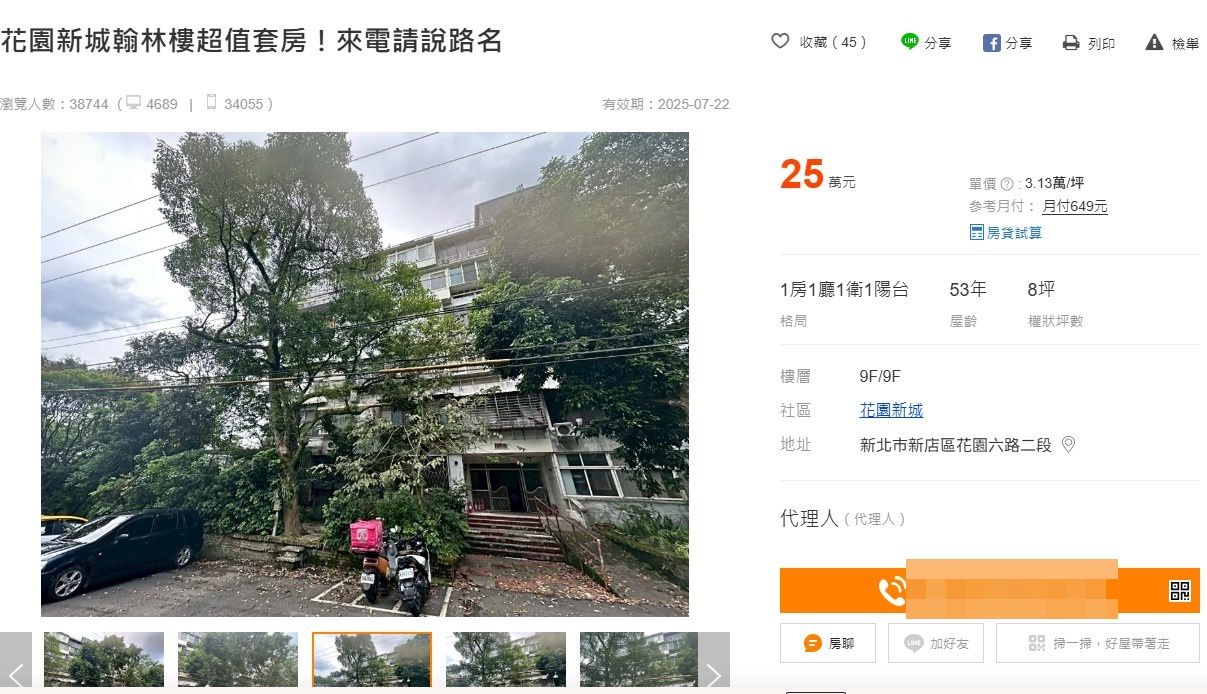Select the fourth thumbnail photo
This screenshot has height=694, width=1207.
coord(506,660)
